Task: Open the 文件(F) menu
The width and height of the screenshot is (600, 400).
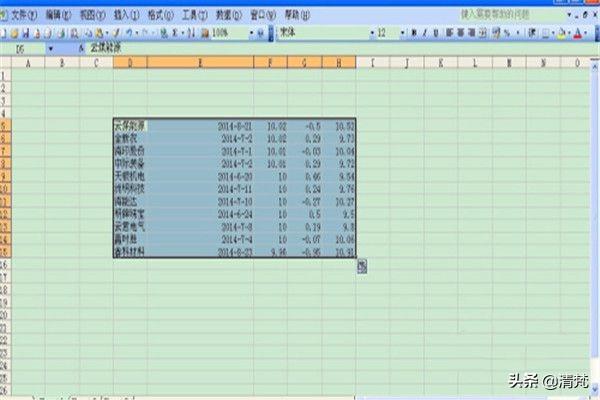Action: coord(24,15)
